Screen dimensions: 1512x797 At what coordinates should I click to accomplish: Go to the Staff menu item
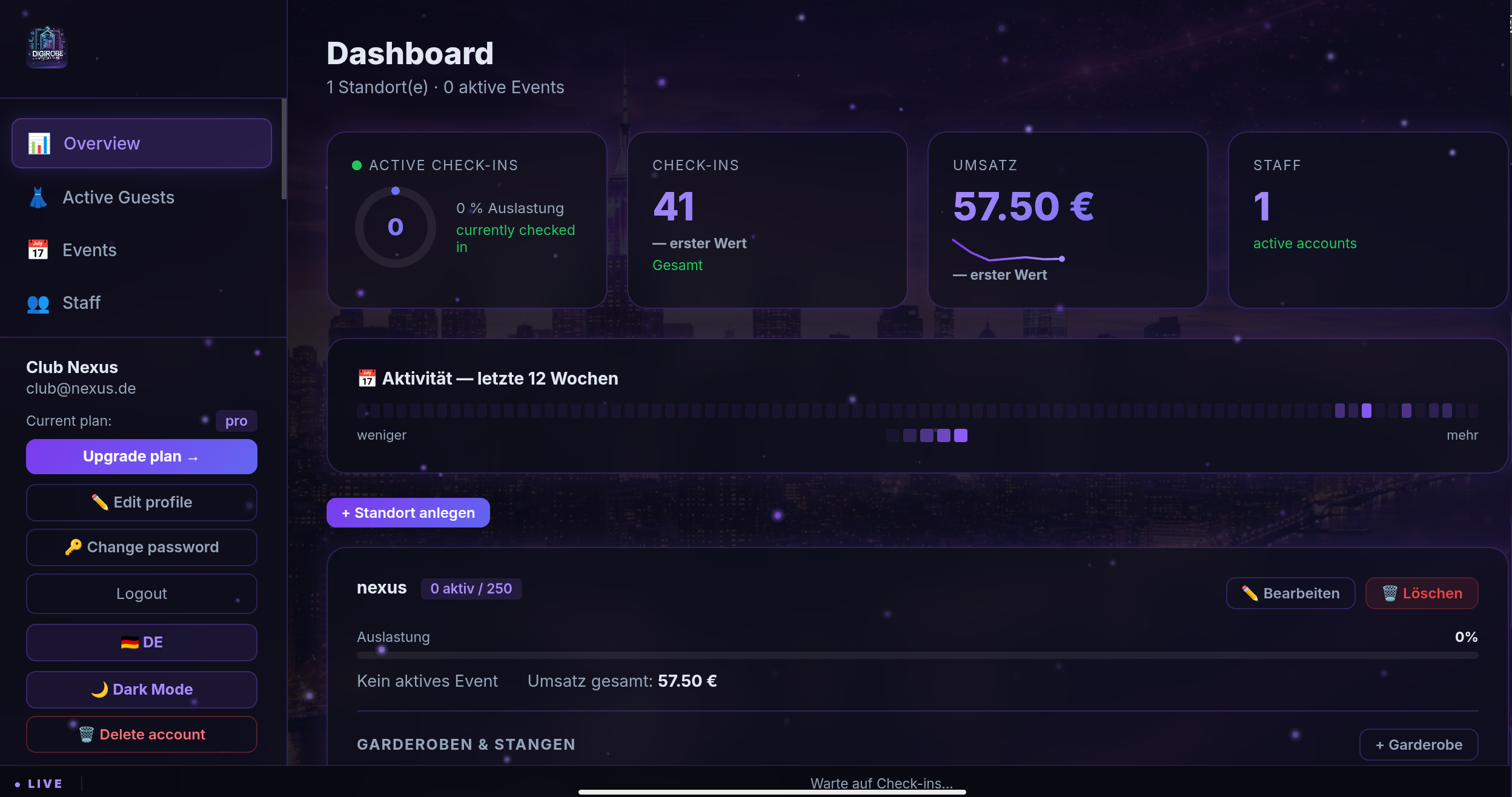tap(81, 303)
